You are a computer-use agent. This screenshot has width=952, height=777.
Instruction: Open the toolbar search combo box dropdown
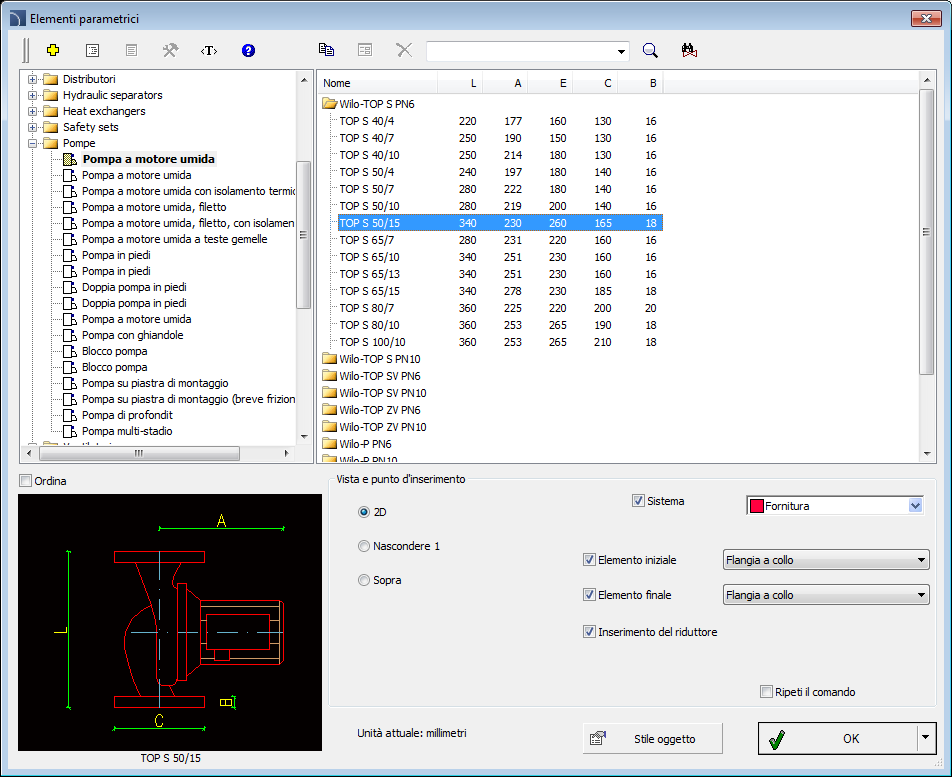point(621,52)
